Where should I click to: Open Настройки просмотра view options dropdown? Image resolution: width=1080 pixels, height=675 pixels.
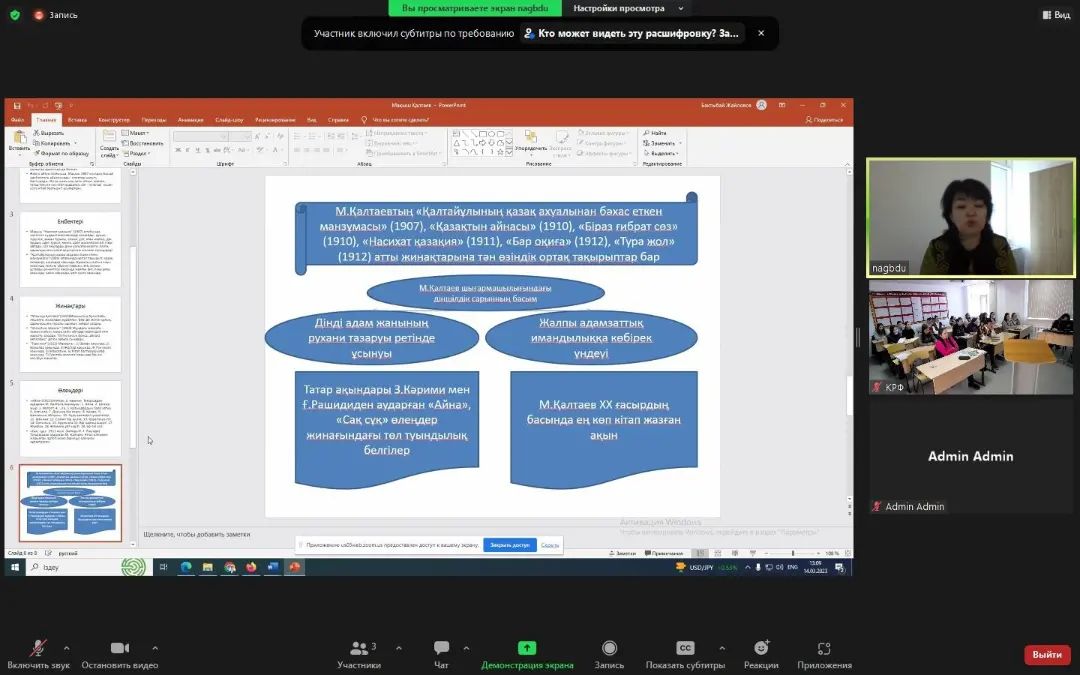coord(627,8)
